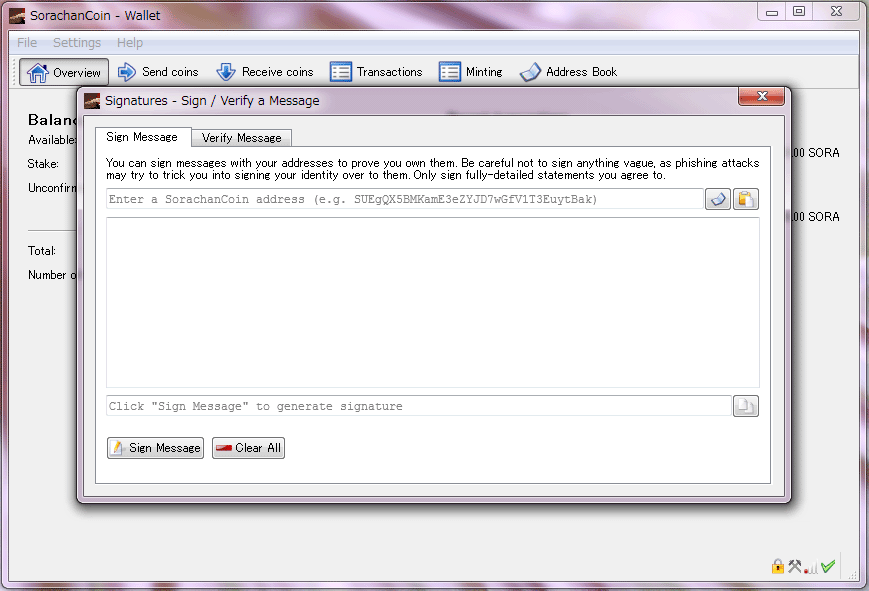Focus the SorachanCoin address input field
The width and height of the screenshot is (869, 591).
click(405, 199)
